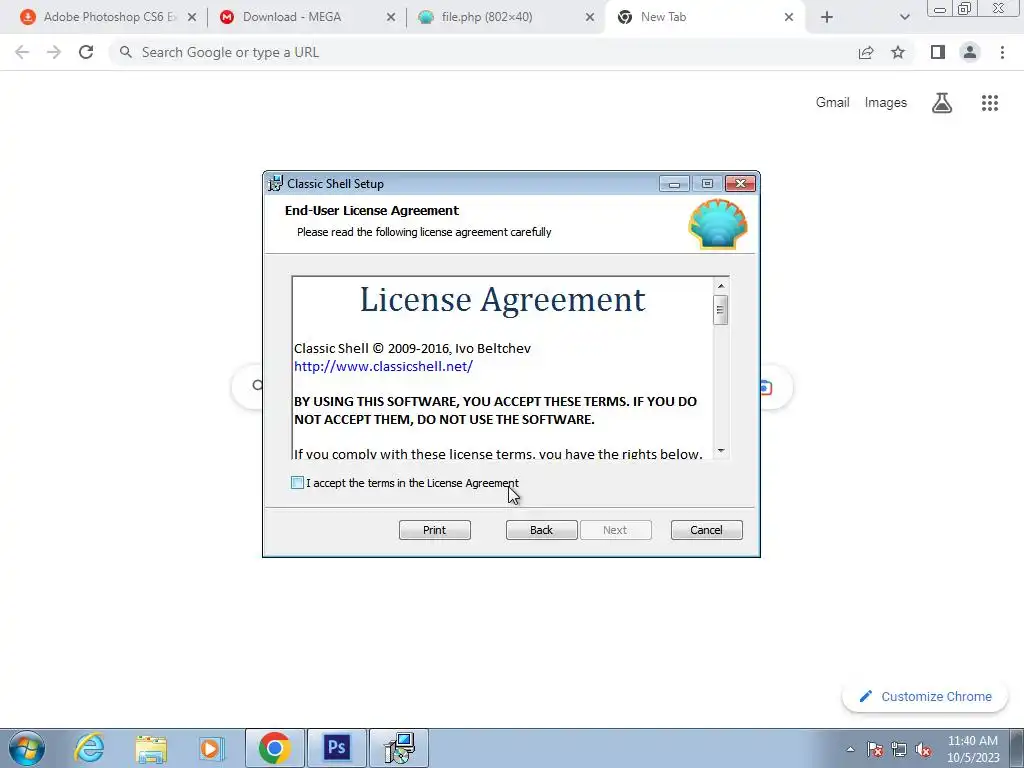Open the Windows Start menu orb
The image size is (1024, 768).
point(26,748)
